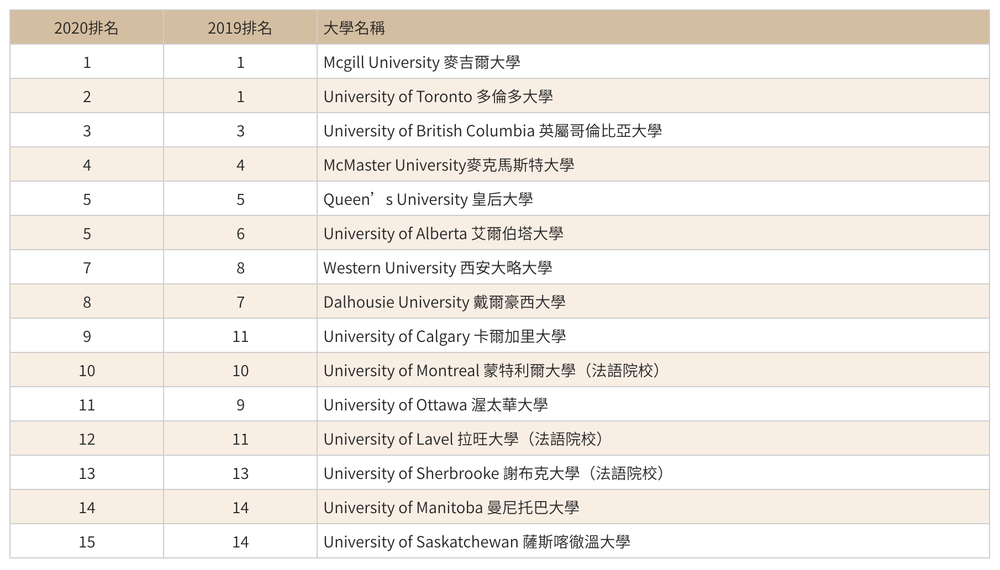Click 2019 rank '4' in McMaster row
This screenshot has height=570, width=1000.
click(x=240, y=165)
